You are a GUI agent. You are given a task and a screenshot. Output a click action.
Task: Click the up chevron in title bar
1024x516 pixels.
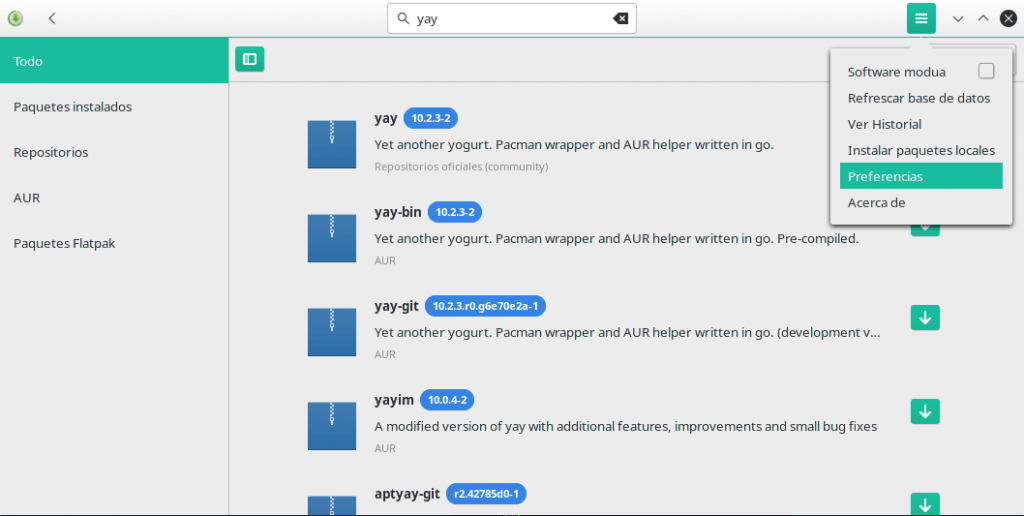tap(983, 18)
